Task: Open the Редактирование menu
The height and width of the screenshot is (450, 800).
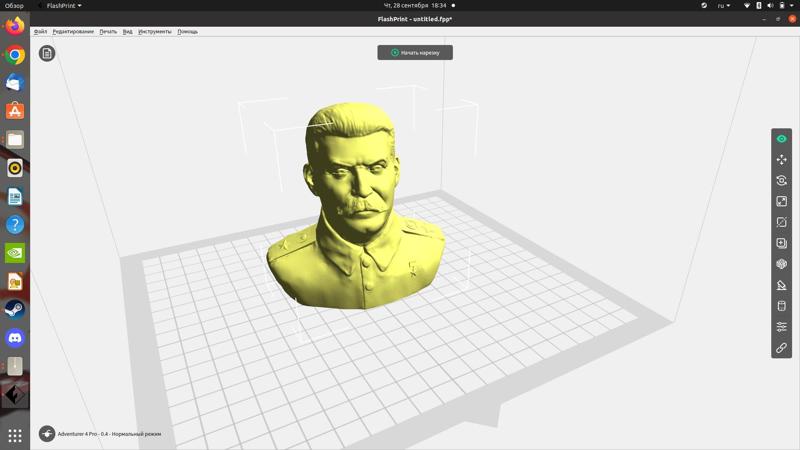Action: pyautogui.click(x=73, y=32)
